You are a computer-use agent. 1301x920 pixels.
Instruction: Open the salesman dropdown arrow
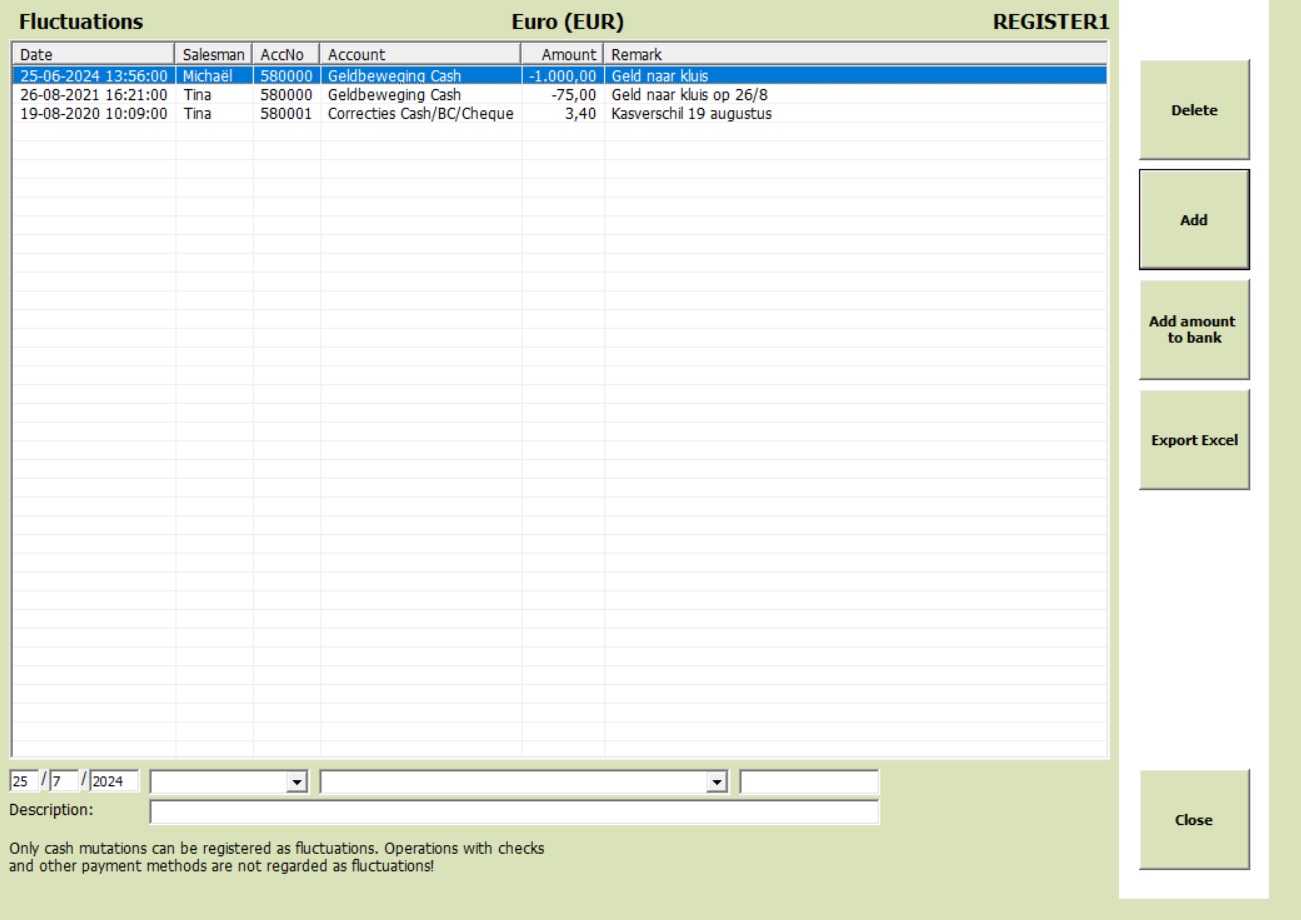(x=294, y=781)
